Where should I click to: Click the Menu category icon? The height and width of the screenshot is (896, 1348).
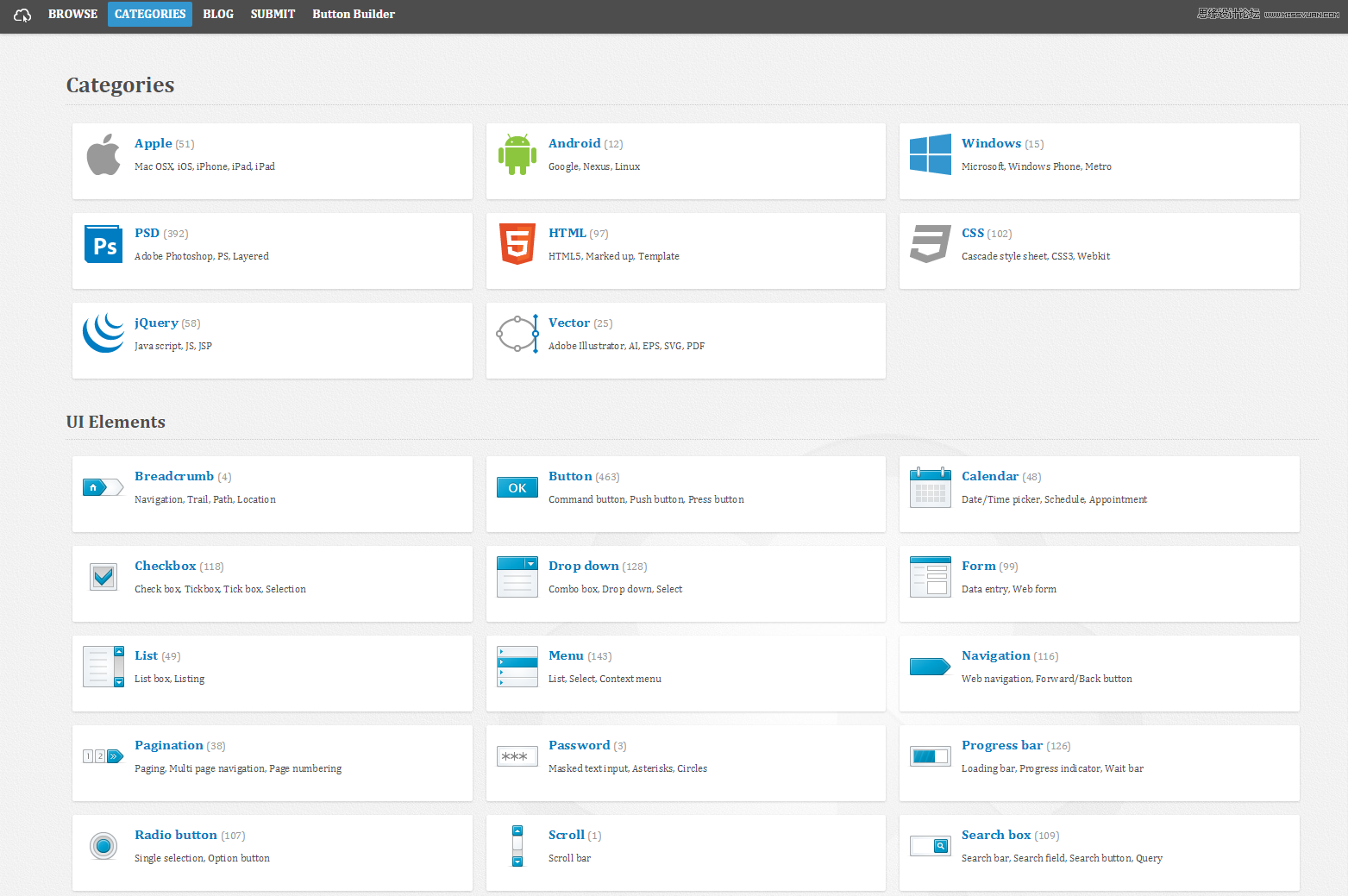517,667
